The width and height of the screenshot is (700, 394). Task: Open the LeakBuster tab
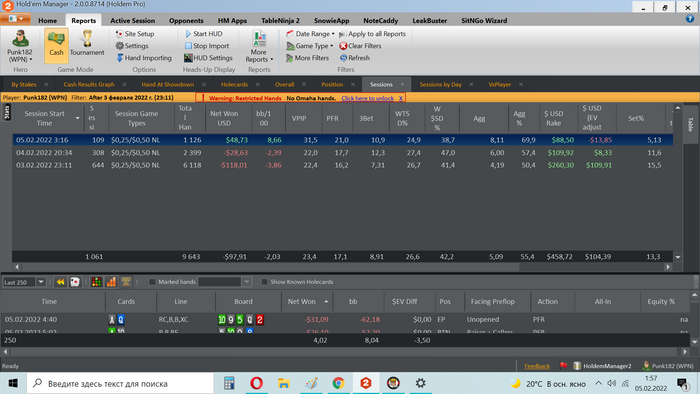[x=429, y=21]
